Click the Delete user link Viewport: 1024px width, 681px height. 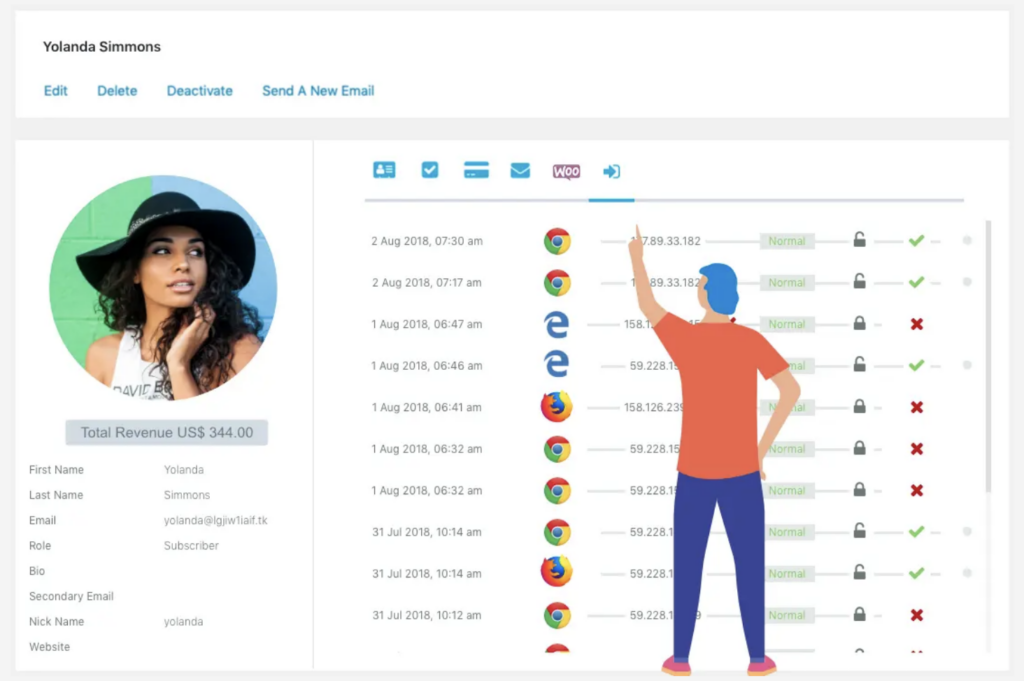[x=117, y=91]
